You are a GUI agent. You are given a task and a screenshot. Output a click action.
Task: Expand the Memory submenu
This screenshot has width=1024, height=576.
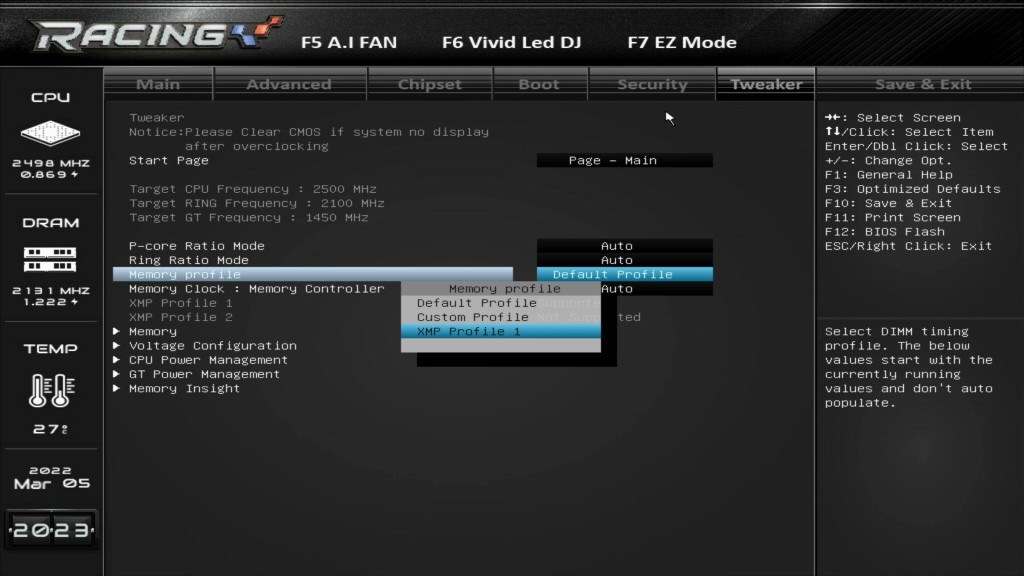(x=153, y=332)
